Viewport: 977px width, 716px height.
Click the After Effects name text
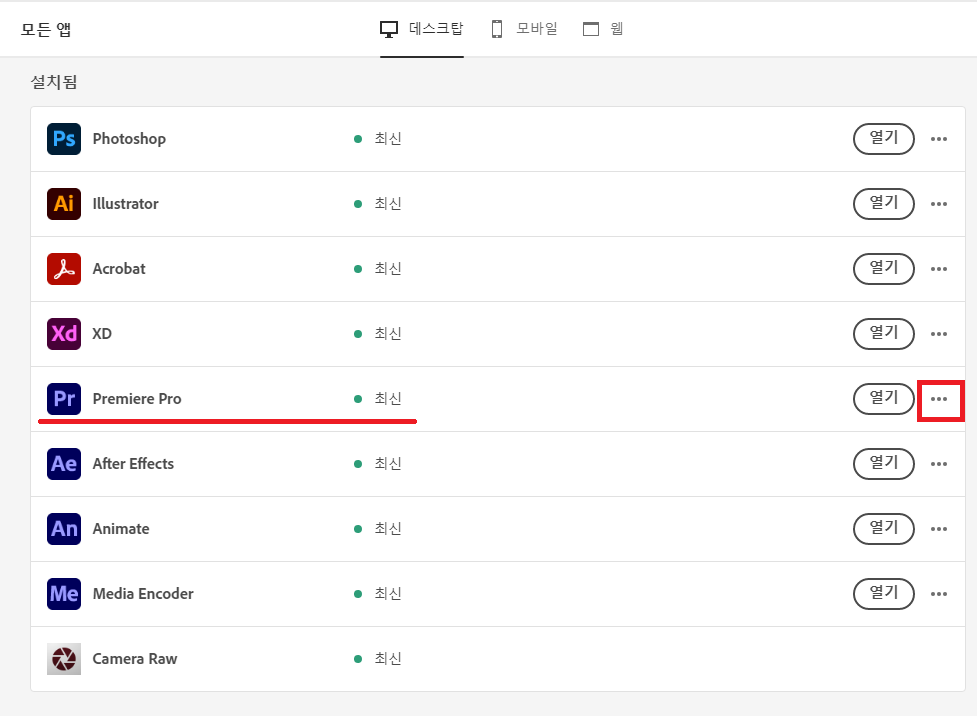click(x=133, y=464)
